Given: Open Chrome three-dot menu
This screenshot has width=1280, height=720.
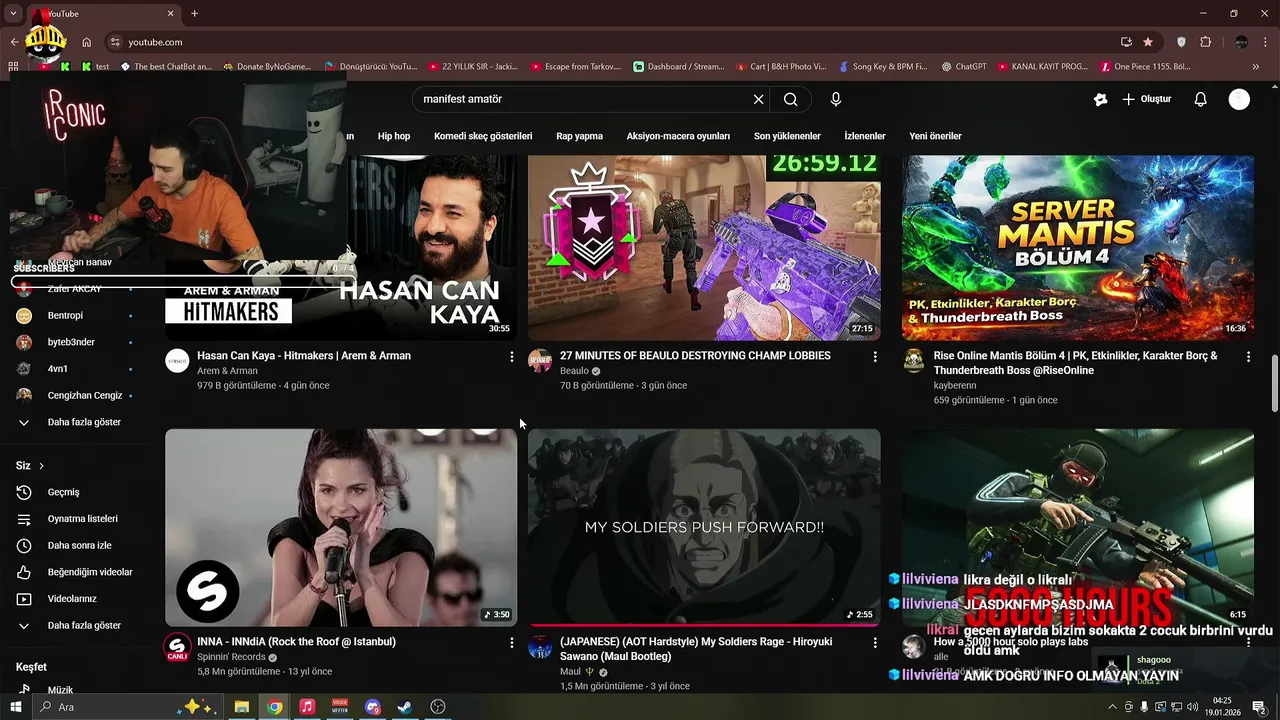Looking at the screenshot, I should point(1267,42).
